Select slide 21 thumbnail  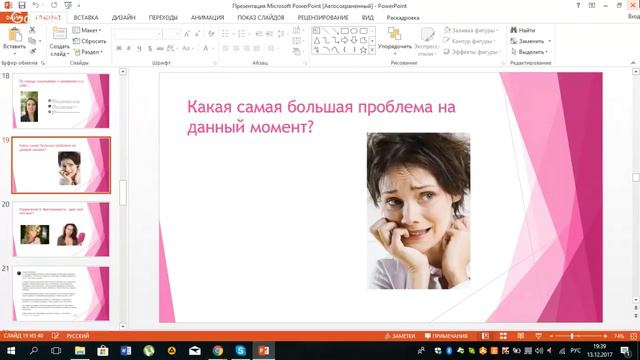tap(61, 293)
